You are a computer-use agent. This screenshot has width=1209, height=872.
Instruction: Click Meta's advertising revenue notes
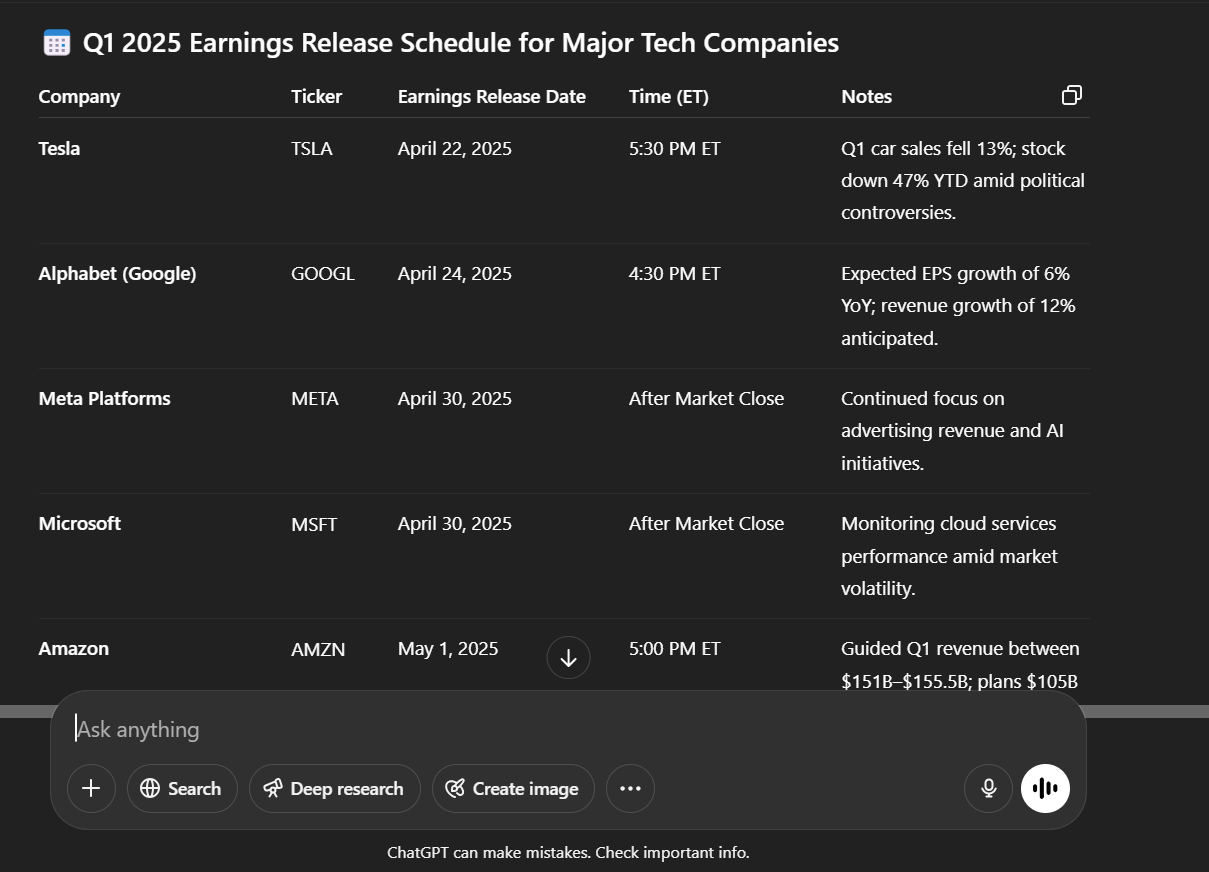[952, 431]
